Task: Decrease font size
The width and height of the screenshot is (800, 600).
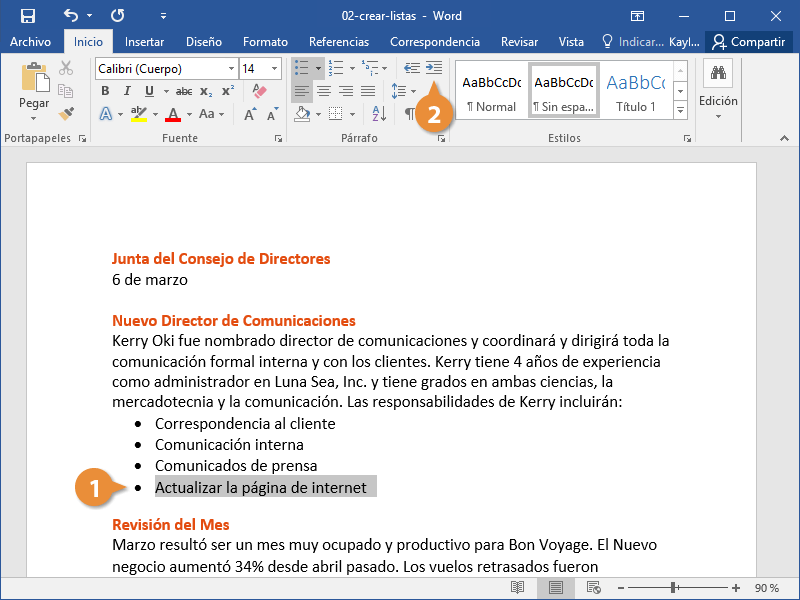Action: pyautogui.click(x=272, y=114)
